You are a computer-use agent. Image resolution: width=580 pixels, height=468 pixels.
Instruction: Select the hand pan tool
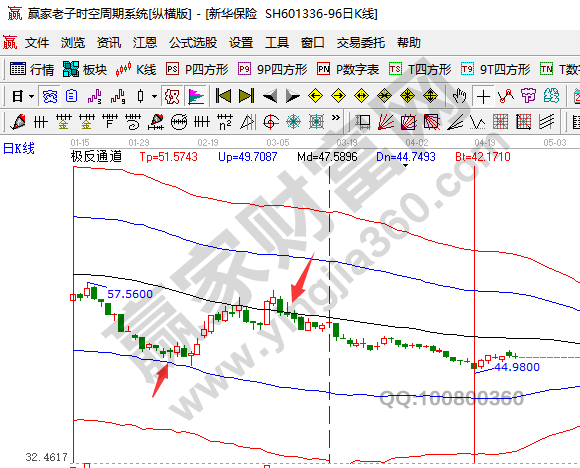459,96
